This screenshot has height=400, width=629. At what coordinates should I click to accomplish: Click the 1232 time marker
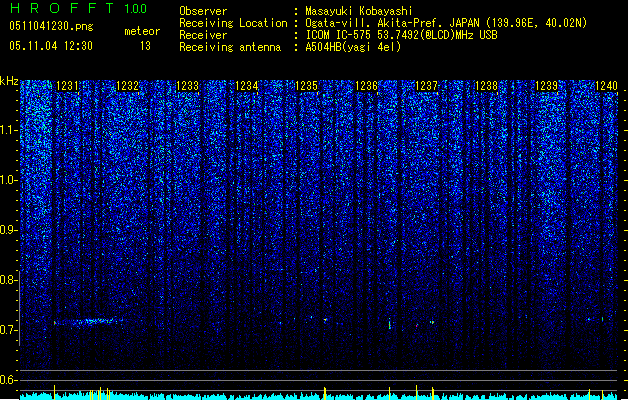pyautogui.click(x=127, y=86)
